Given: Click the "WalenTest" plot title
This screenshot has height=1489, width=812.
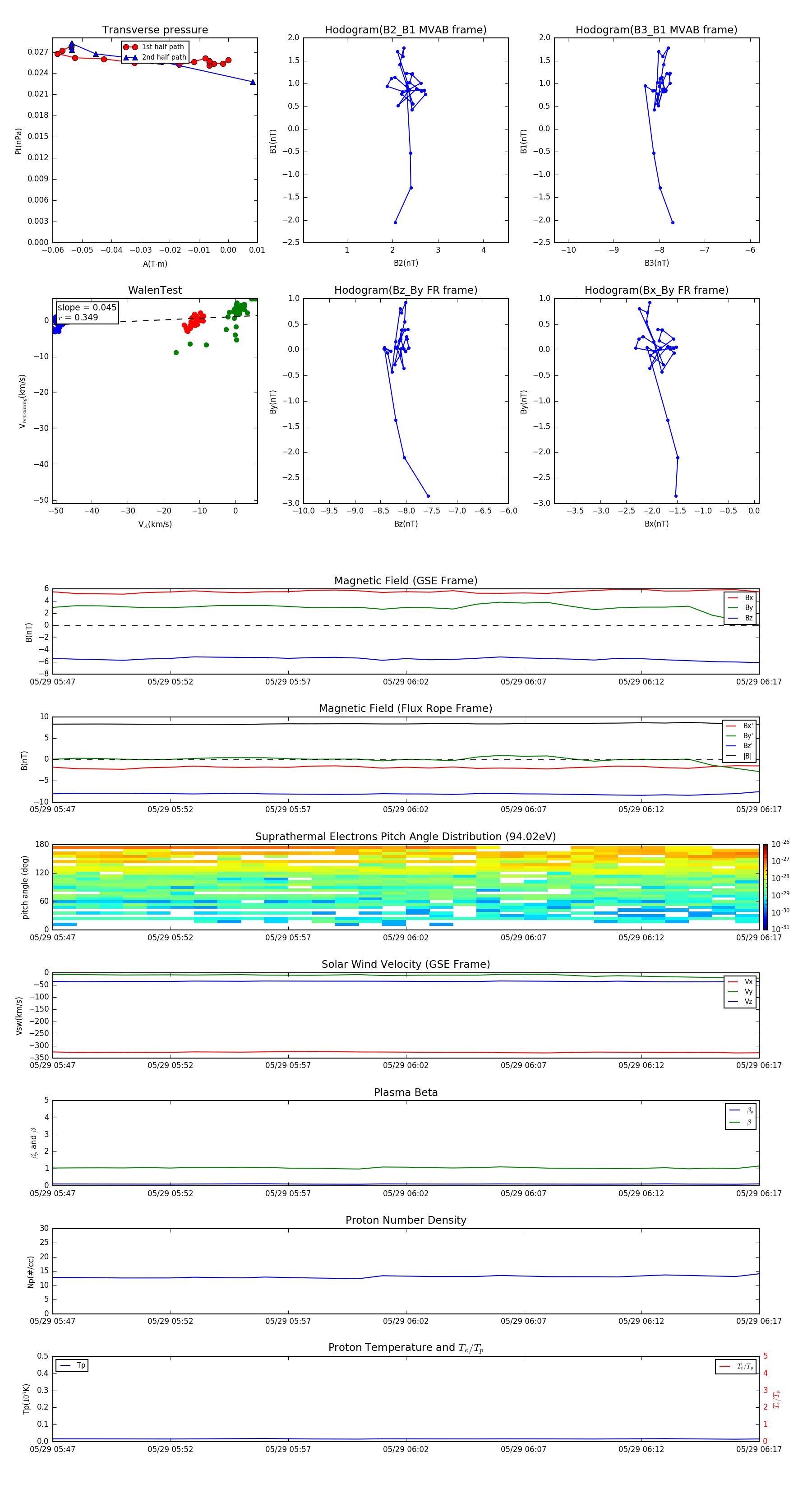Looking at the screenshot, I should tap(155, 290).
